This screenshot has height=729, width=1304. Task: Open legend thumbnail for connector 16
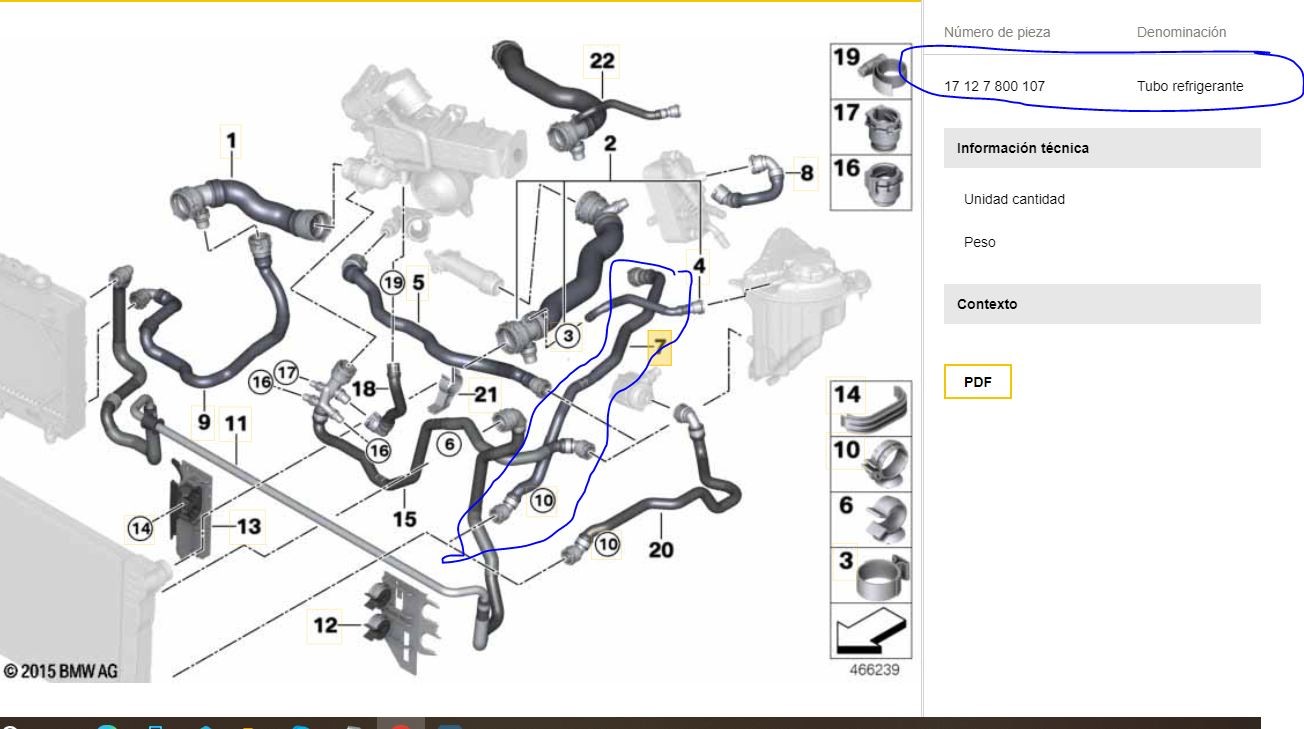(x=871, y=181)
